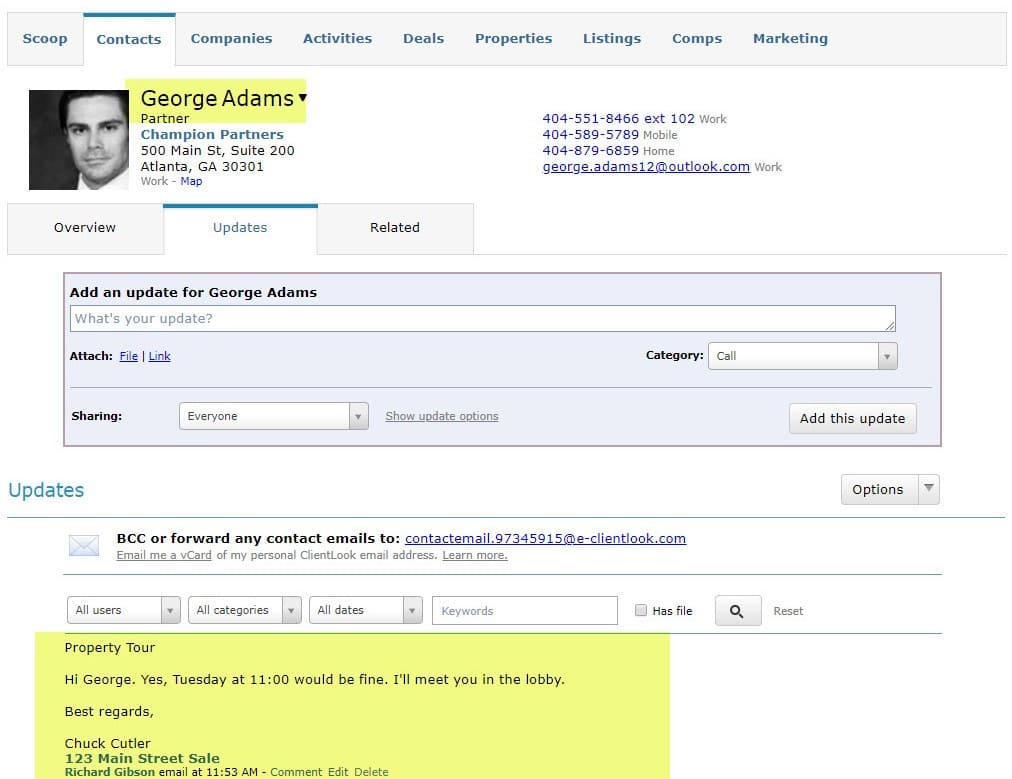The height and width of the screenshot is (779, 1012).
Task: Open the Marketing tab
Action: click(791, 38)
